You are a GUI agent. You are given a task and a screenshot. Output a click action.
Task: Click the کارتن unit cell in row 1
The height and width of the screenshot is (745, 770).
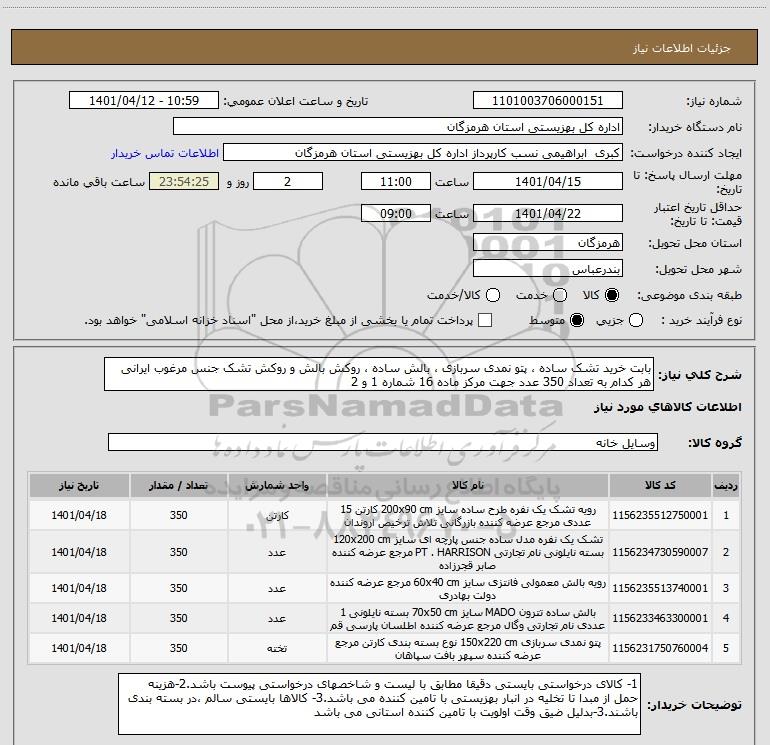pos(277,515)
